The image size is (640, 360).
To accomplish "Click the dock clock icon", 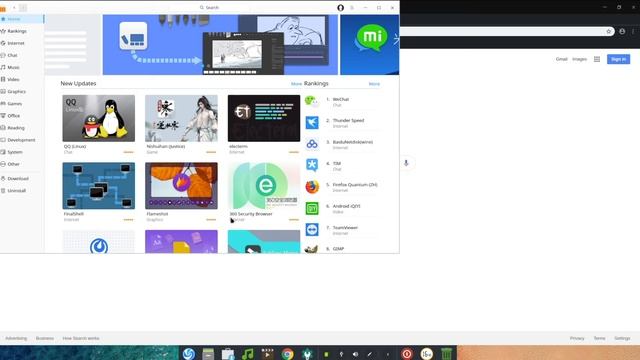I will click(427, 354).
